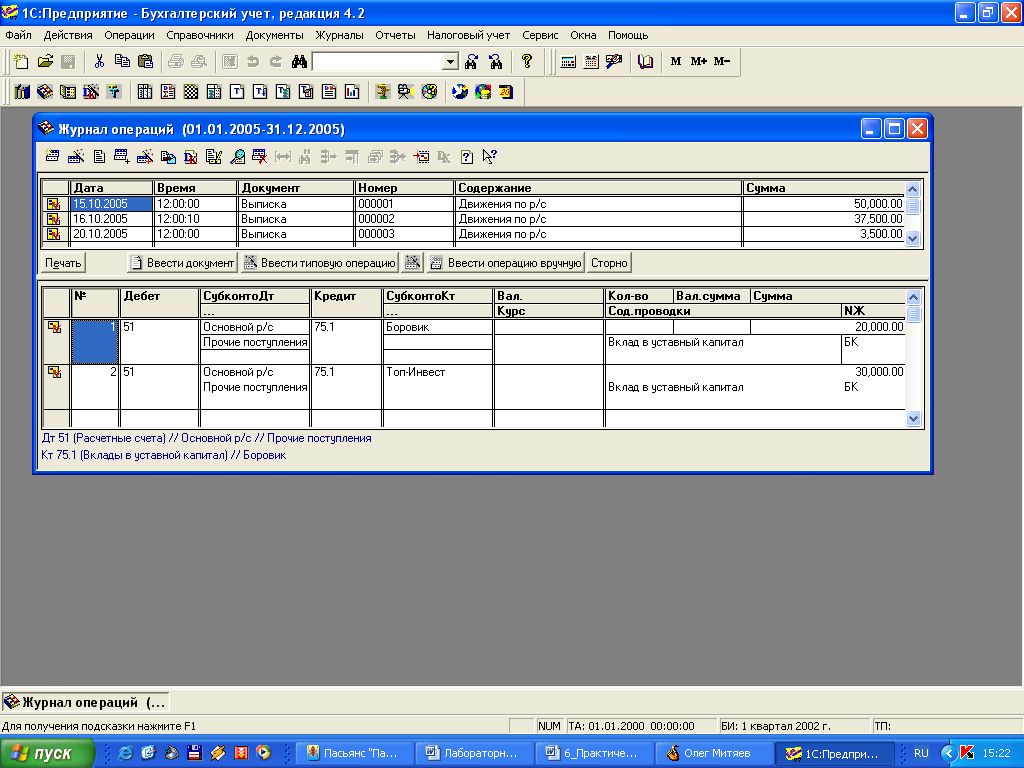Screen dimensions: 1024x768
Task: Open the Сервис menu
Action: tap(540, 35)
